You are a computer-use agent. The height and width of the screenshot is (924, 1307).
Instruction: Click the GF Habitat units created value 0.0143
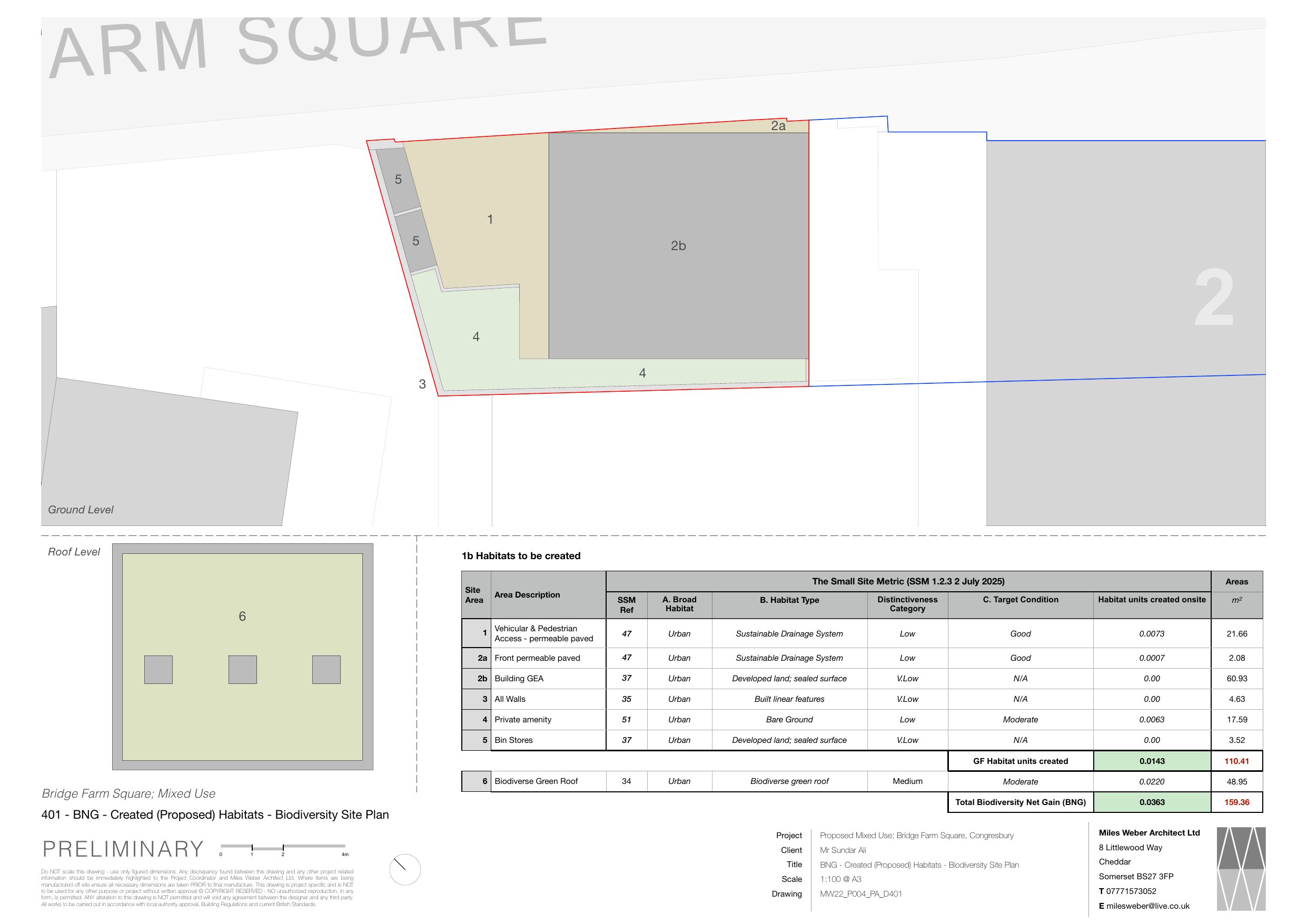tap(1152, 761)
